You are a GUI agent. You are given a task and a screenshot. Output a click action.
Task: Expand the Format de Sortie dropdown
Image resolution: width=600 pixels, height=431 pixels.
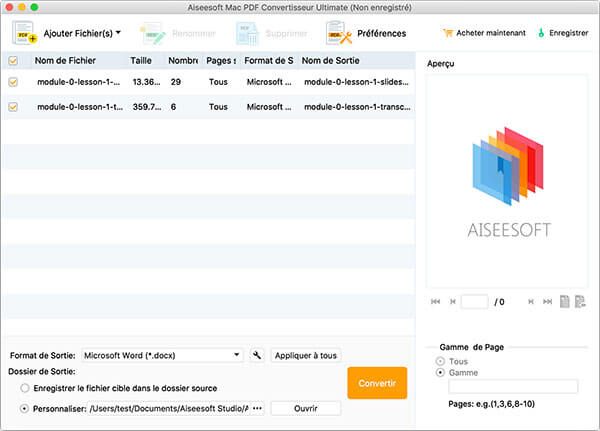[x=236, y=355]
